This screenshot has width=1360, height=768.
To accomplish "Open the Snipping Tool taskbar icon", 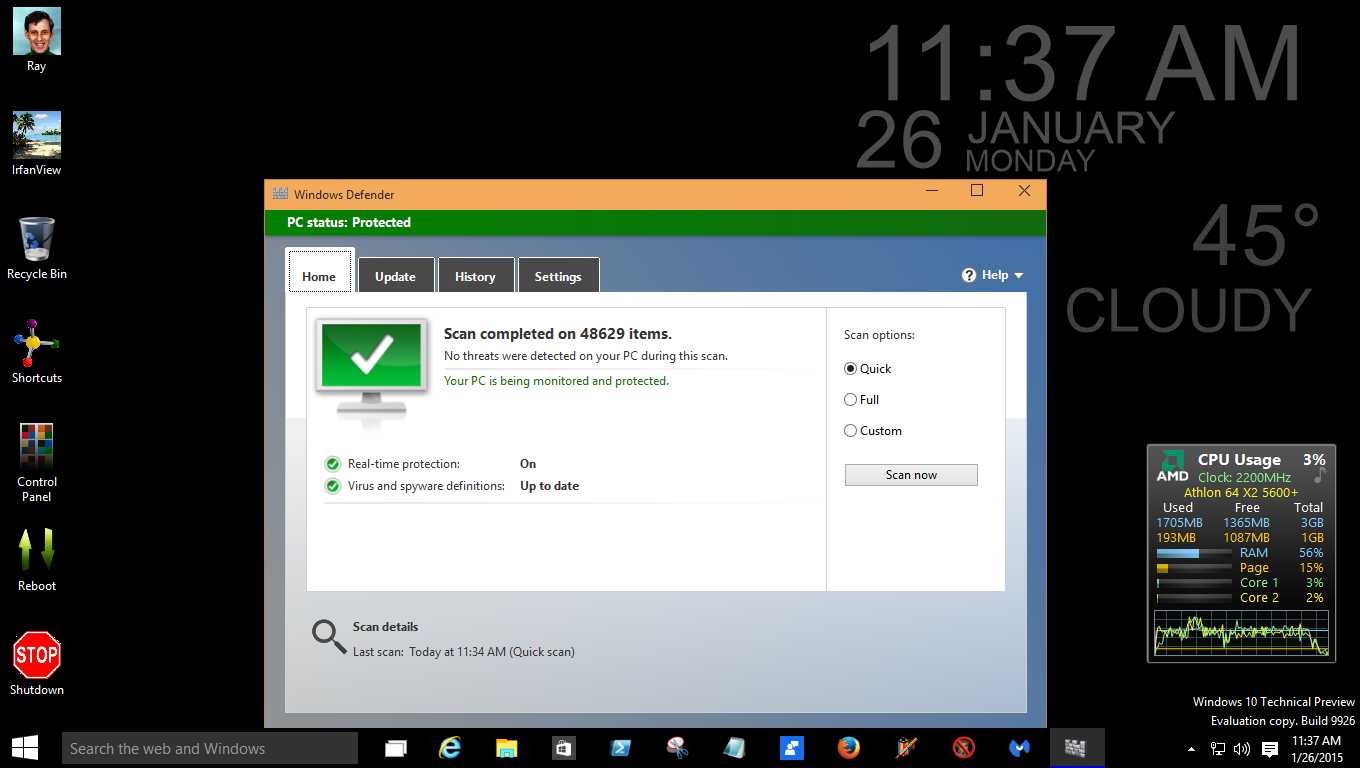I will 677,748.
